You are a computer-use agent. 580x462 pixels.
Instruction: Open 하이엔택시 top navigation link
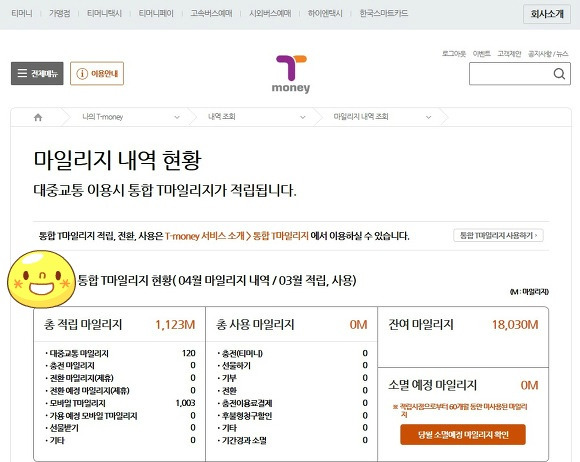tap(325, 13)
